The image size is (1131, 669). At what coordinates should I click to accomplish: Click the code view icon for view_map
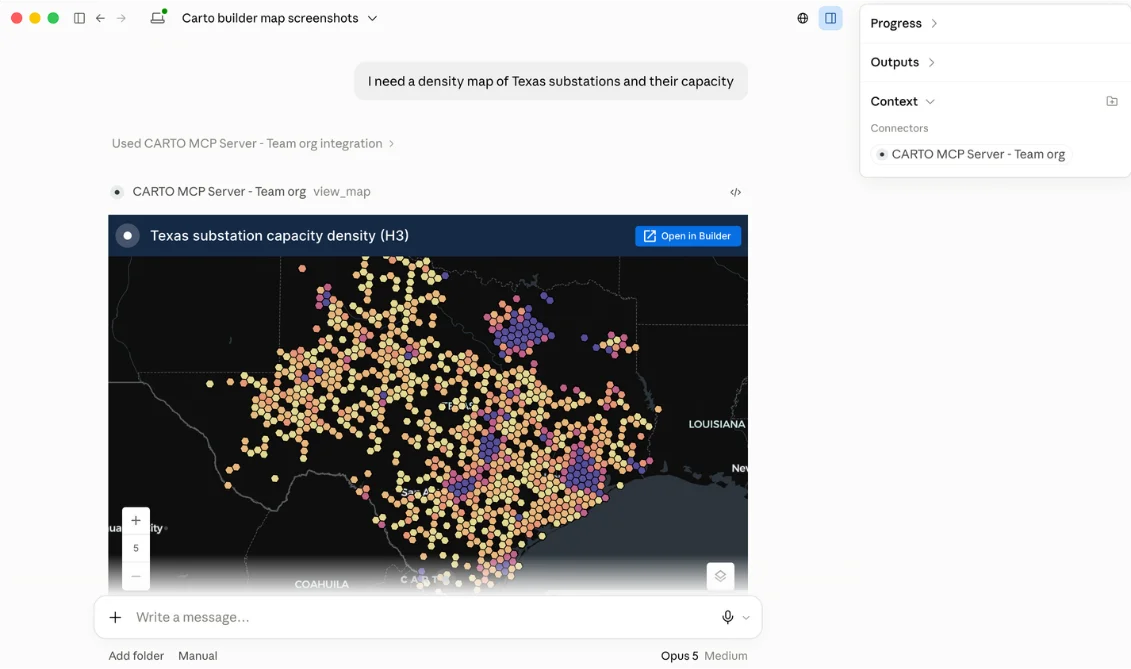(x=735, y=192)
